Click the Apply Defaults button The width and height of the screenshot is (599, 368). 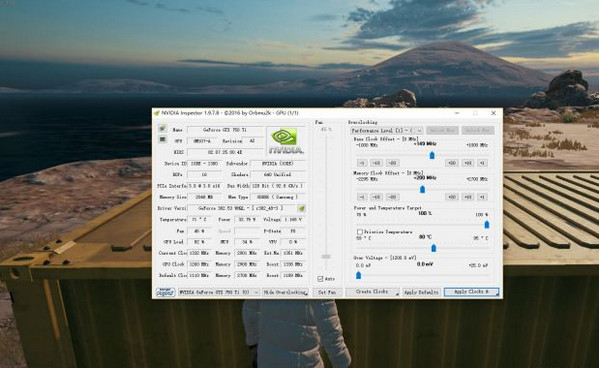click(421, 292)
